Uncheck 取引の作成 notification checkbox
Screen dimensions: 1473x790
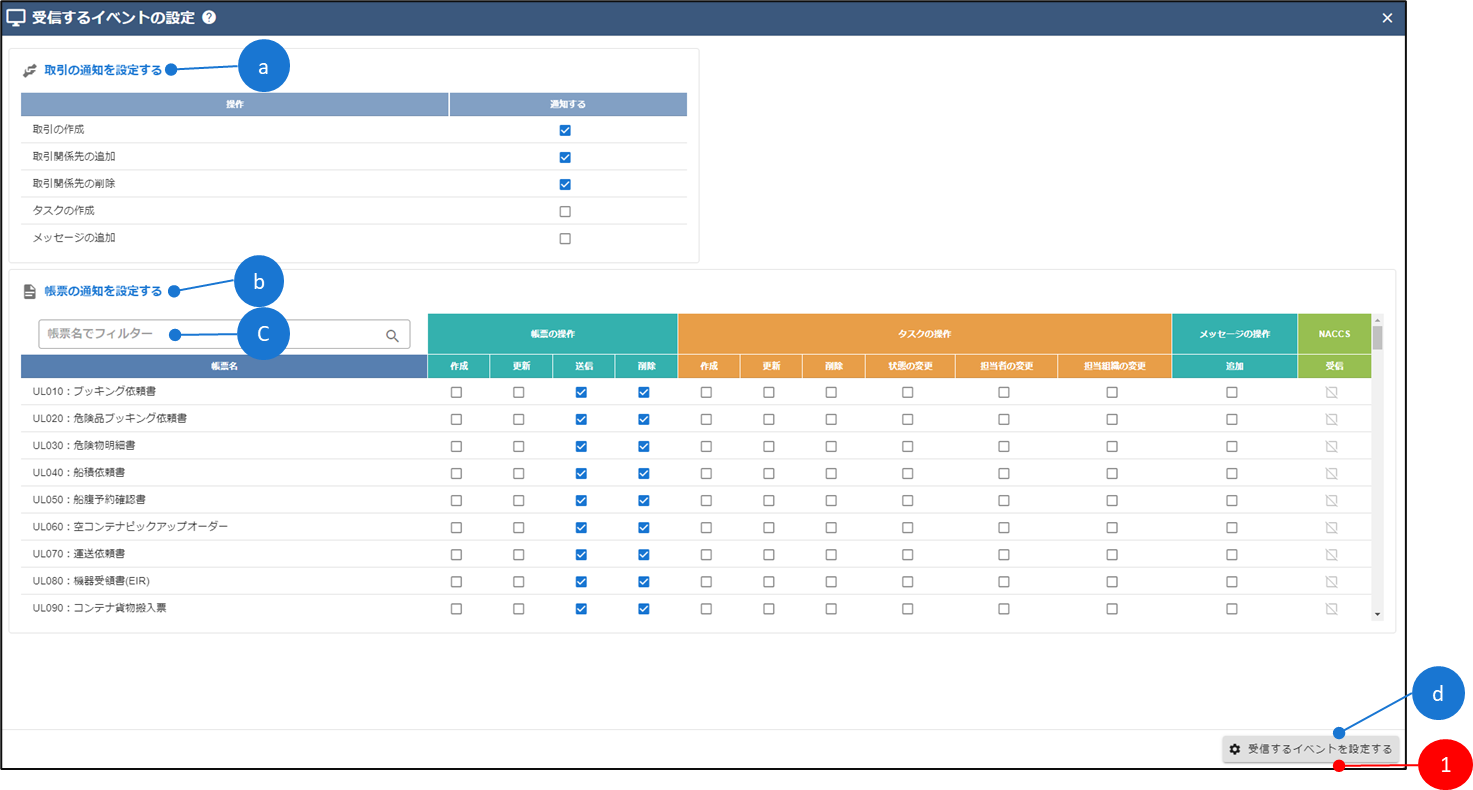[565, 130]
